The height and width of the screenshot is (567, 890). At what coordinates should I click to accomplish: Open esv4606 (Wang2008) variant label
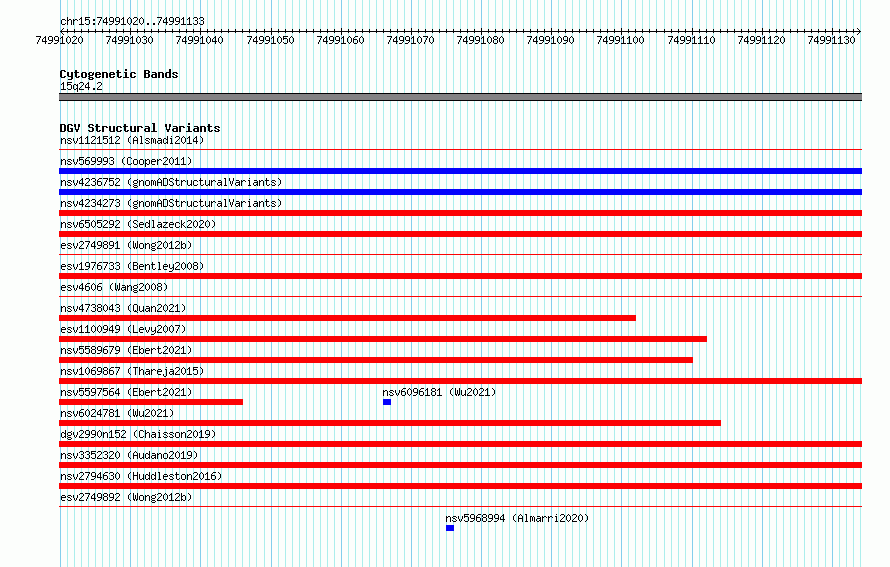click(114, 287)
